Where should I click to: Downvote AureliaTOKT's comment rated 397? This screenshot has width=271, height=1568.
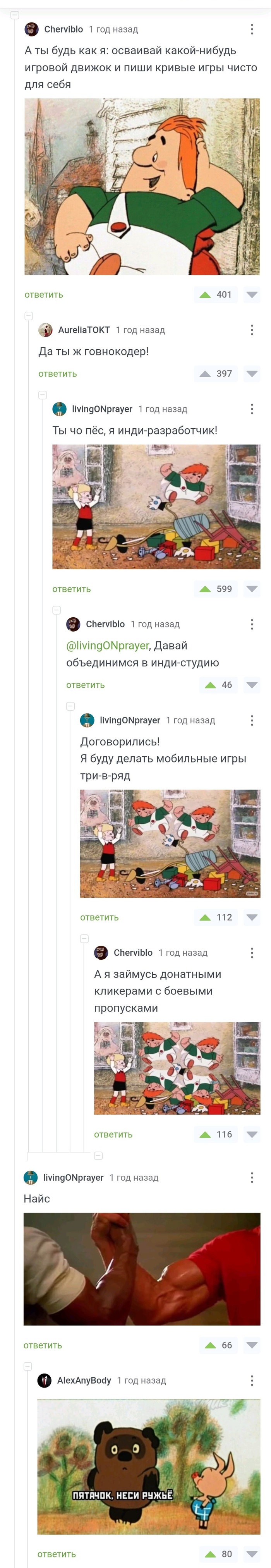coord(252,374)
